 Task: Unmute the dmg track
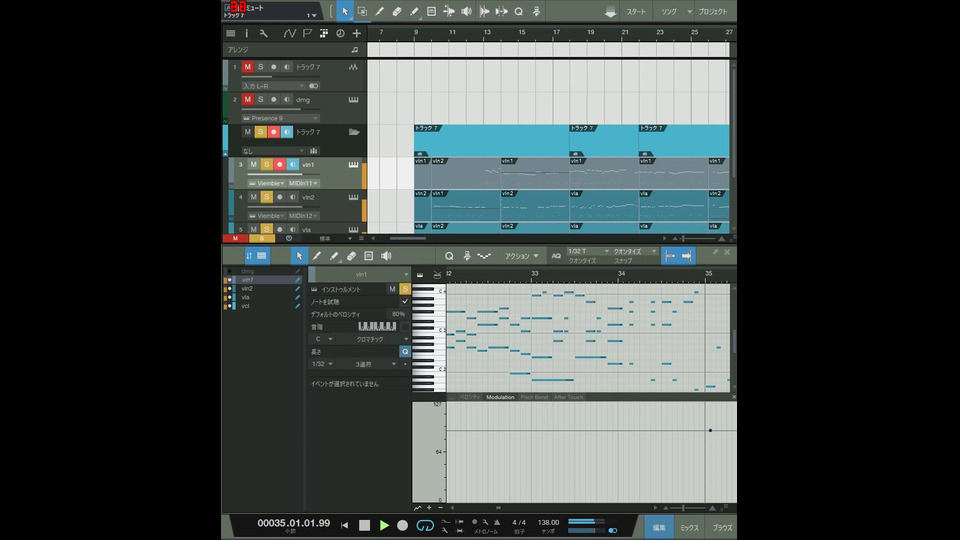point(247,99)
